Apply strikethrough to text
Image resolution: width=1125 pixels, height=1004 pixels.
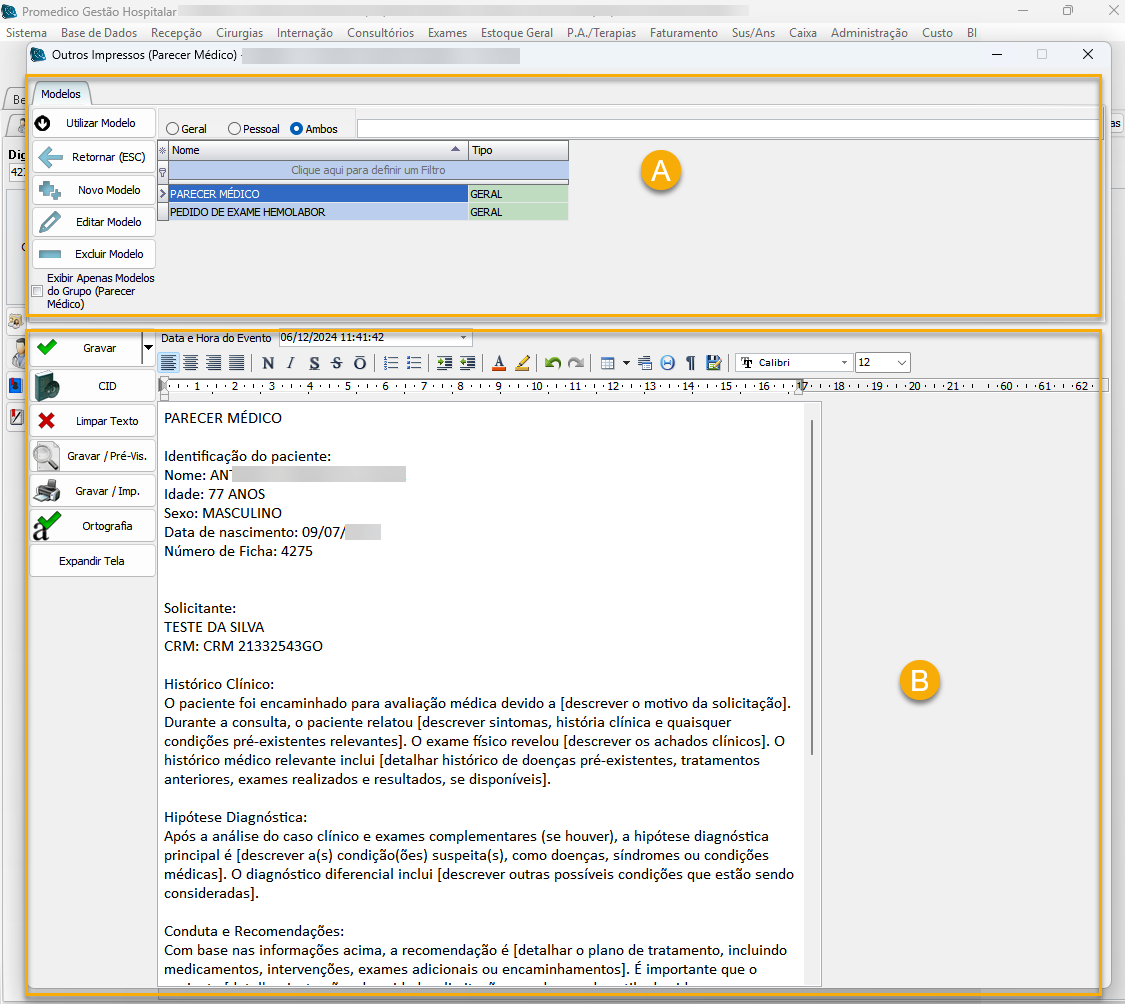(337, 363)
